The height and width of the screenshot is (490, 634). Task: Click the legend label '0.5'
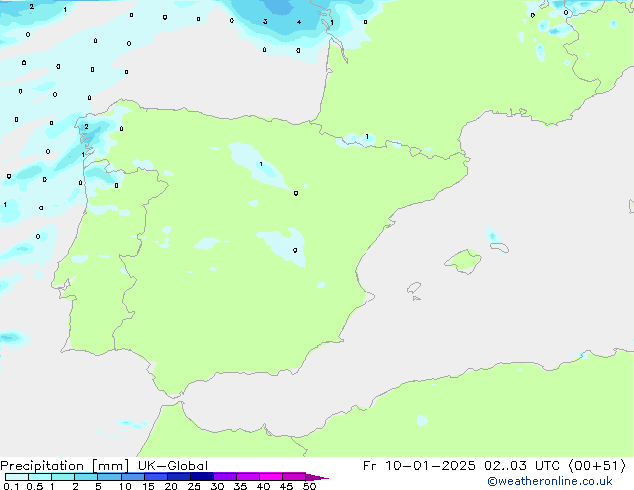coord(35,486)
